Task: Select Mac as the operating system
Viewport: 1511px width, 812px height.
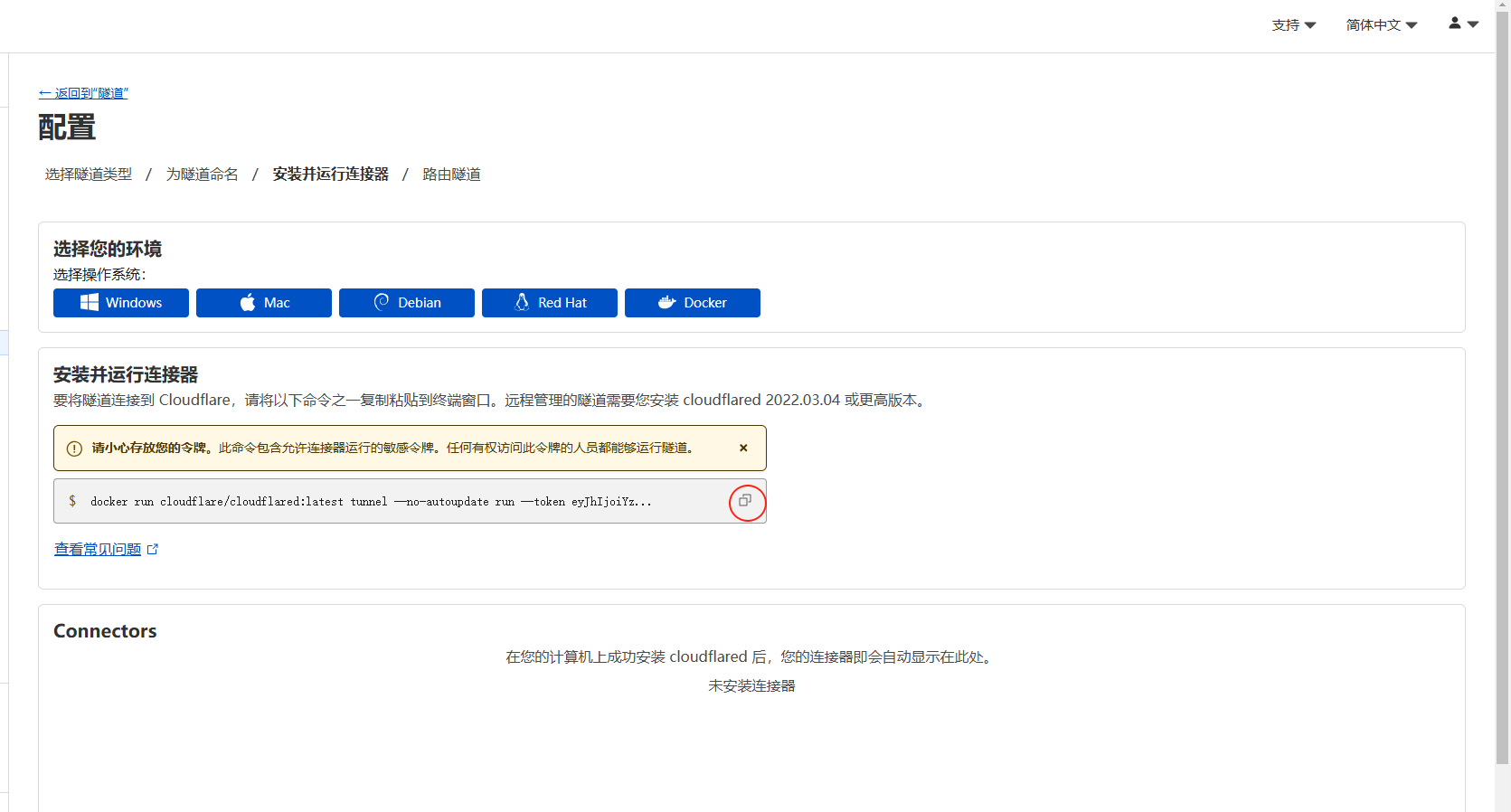Action: (264, 303)
